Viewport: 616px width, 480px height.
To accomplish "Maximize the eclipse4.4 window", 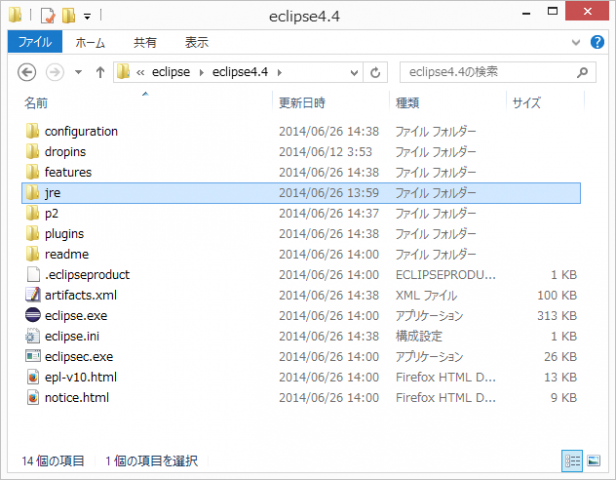I will pyautogui.click(x=552, y=12).
